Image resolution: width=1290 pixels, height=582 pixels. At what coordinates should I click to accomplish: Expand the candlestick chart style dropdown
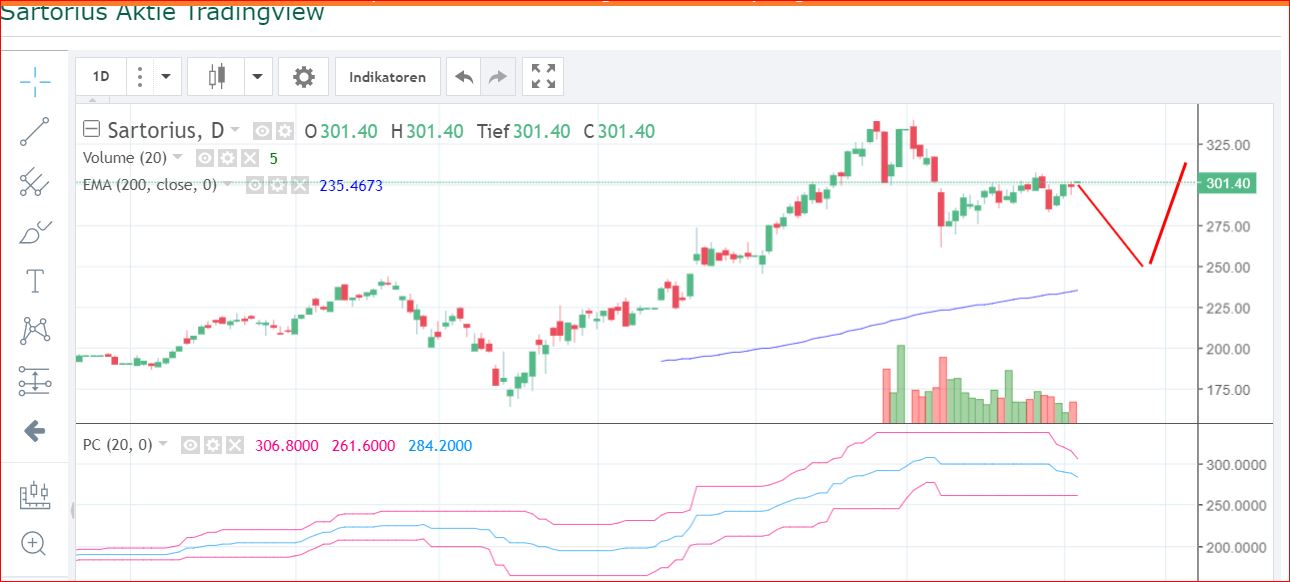click(x=258, y=77)
